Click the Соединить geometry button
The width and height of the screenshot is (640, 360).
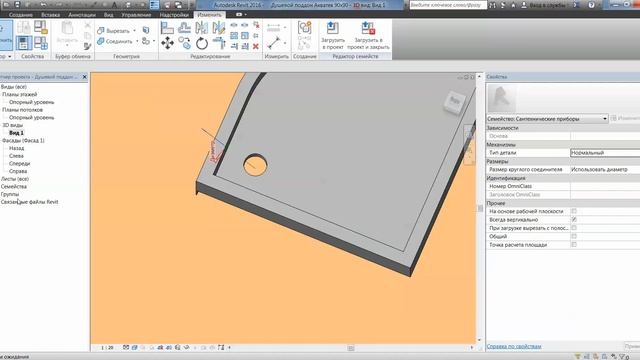(x=115, y=41)
